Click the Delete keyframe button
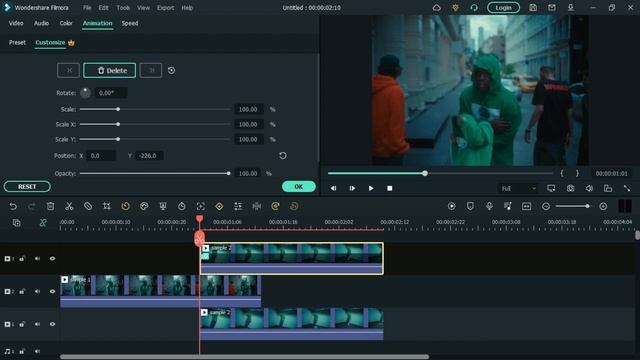Image resolution: width=640 pixels, height=360 pixels. [x=109, y=70]
